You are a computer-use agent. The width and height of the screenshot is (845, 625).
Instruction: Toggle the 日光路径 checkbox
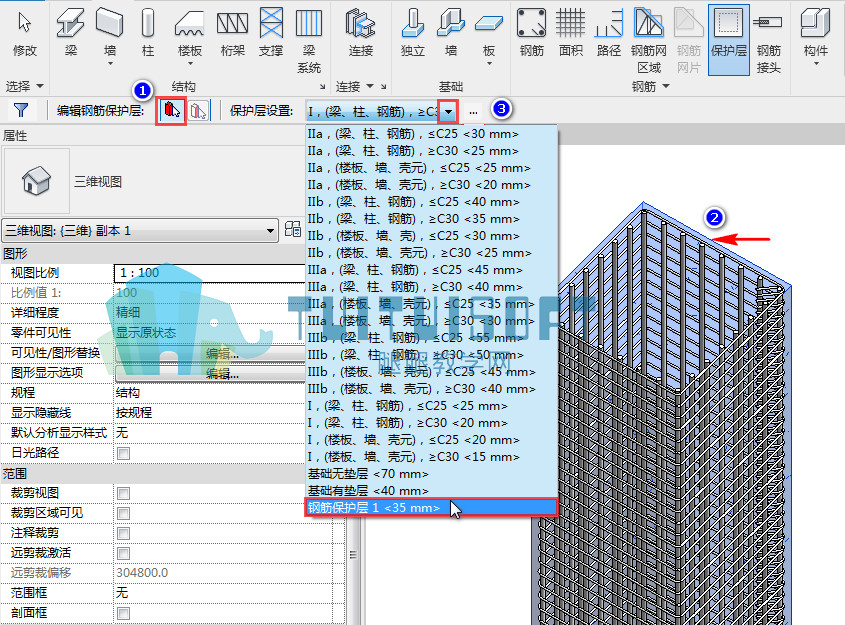click(x=123, y=453)
